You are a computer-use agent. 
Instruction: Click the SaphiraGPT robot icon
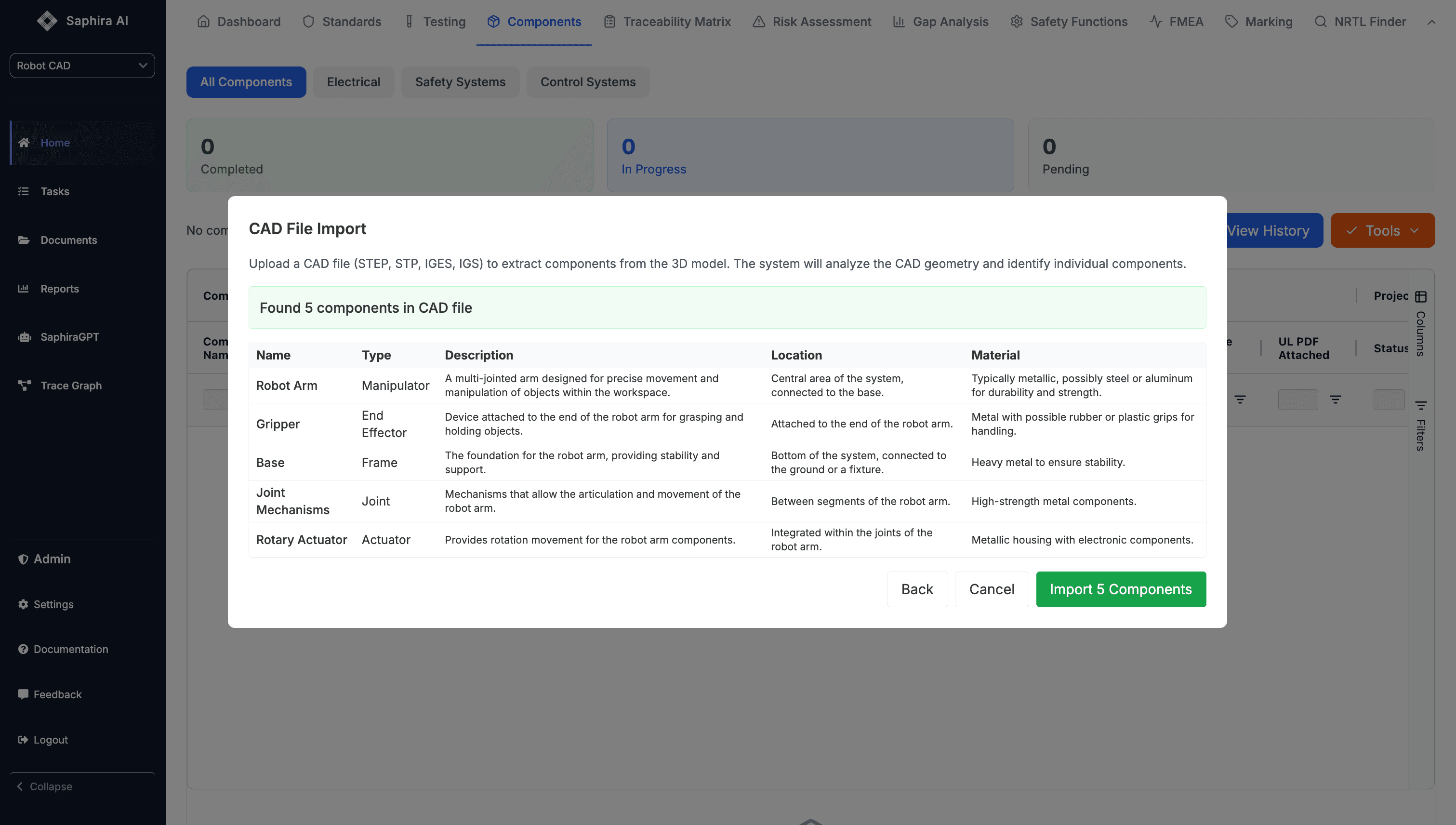[x=24, y=337]
